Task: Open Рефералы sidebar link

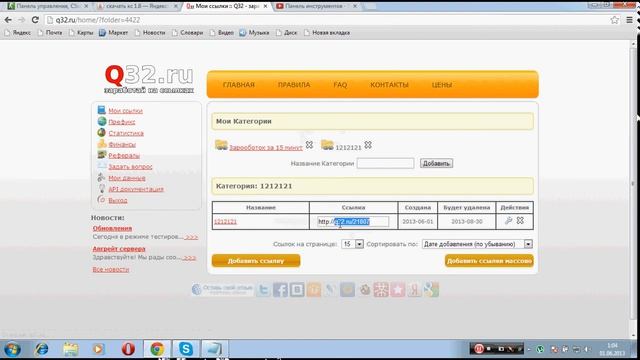Action: [x=124, y=156]
